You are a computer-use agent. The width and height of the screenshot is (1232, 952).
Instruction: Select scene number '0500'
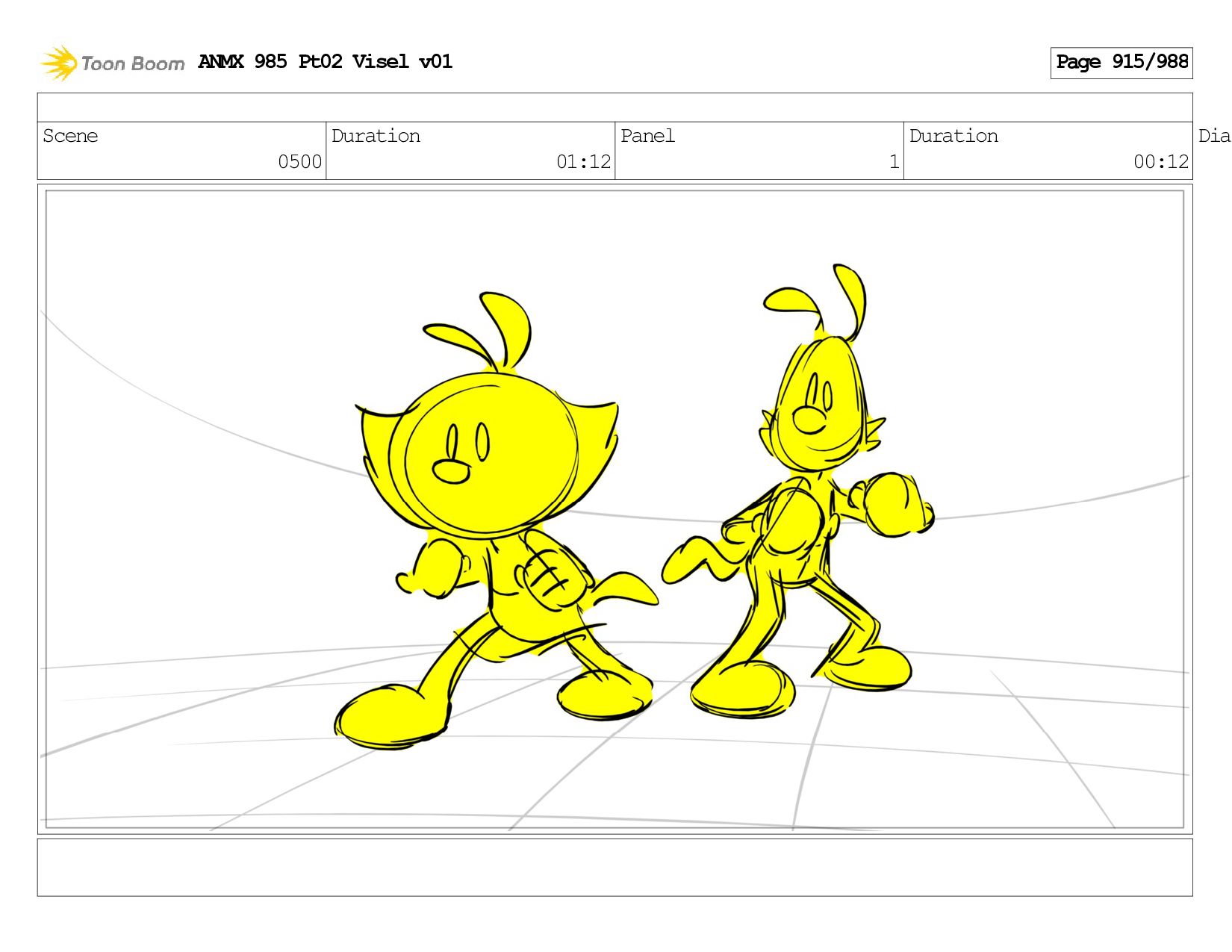(x=299, y=162)
